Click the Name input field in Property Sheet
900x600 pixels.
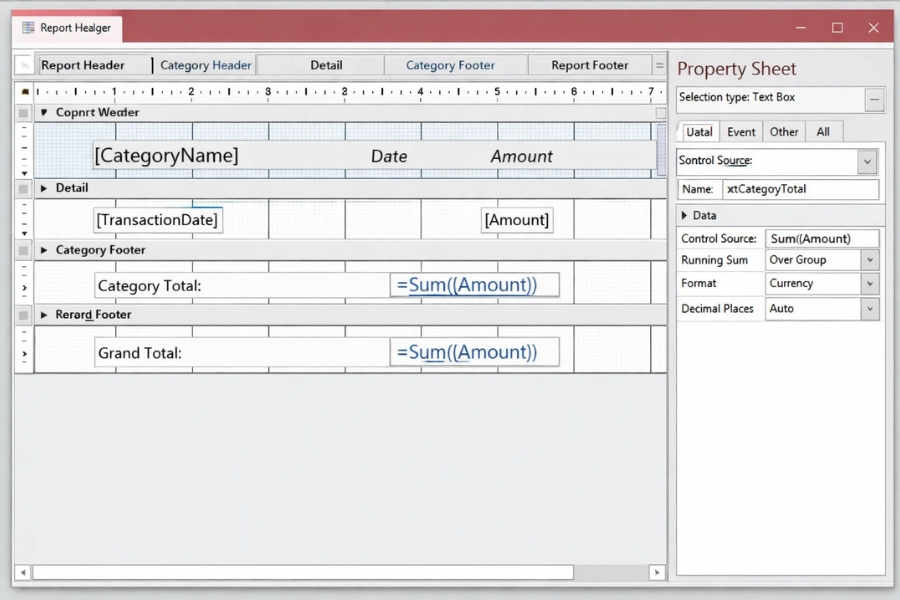pos(800,189)
